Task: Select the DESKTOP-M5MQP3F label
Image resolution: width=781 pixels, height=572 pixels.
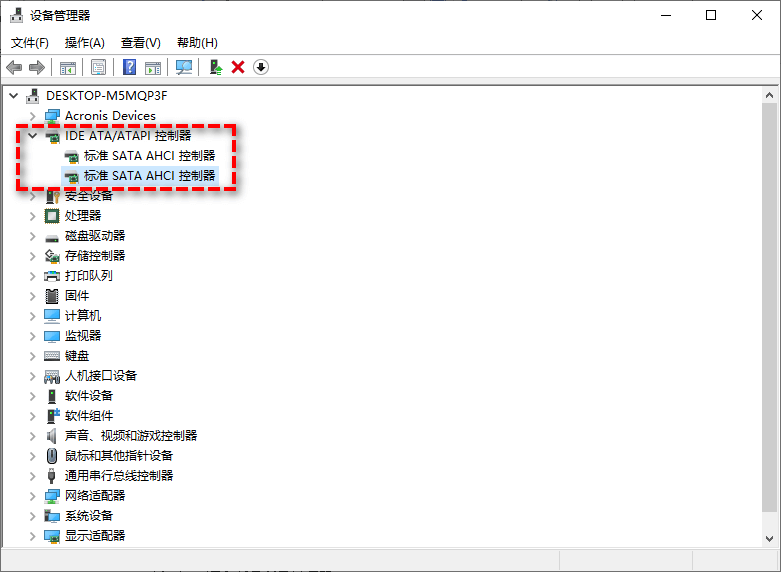Action: coord(107,96)
